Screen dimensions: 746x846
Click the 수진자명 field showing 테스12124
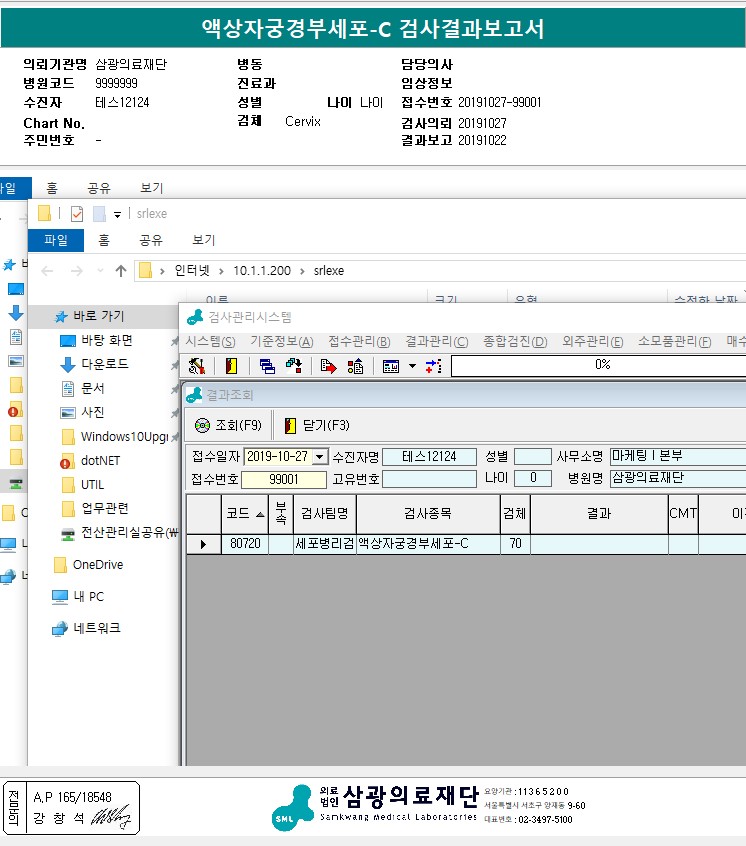tap(429, 457)
